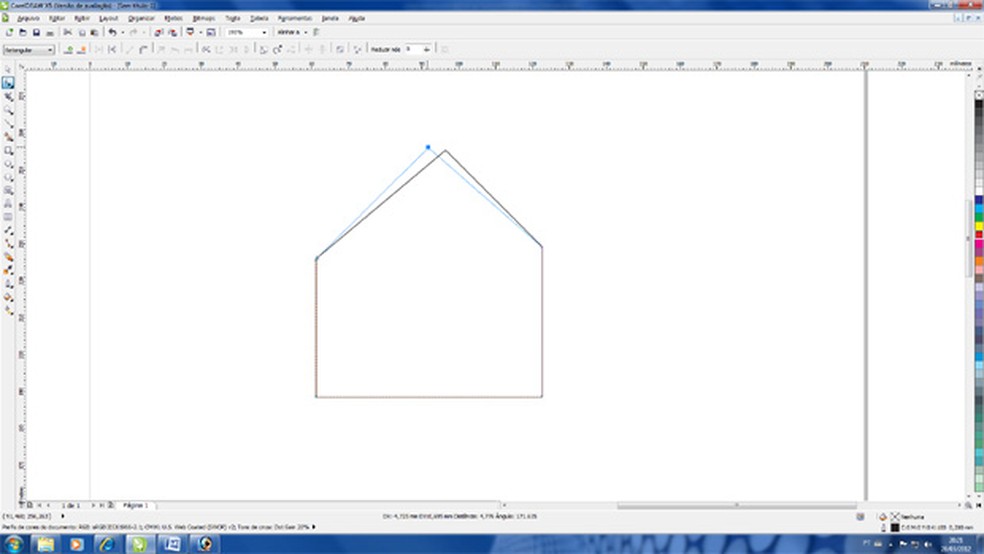The width and height of the screenshot is (984, 554).
Task: Open the Layout menu
Action: click(x=109, y=18)
